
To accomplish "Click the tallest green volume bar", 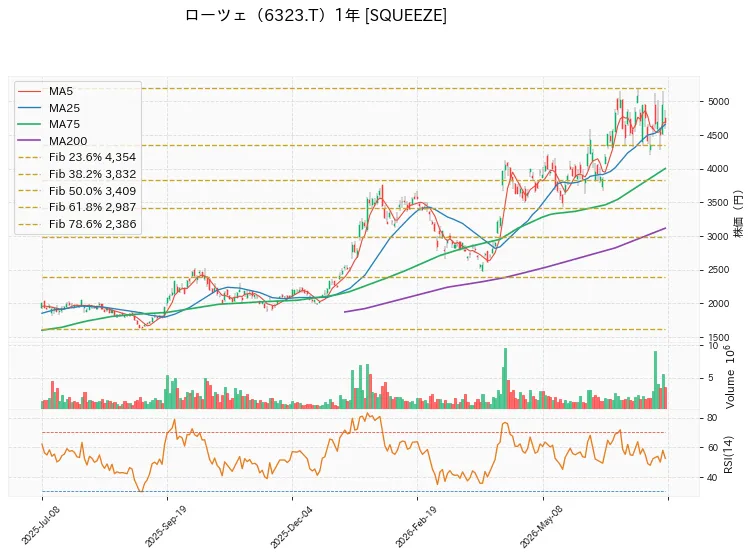I will (505, 378).
